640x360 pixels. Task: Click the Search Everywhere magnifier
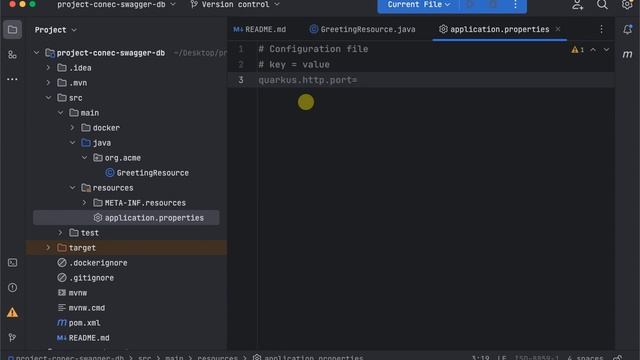(x=602, y=4)
